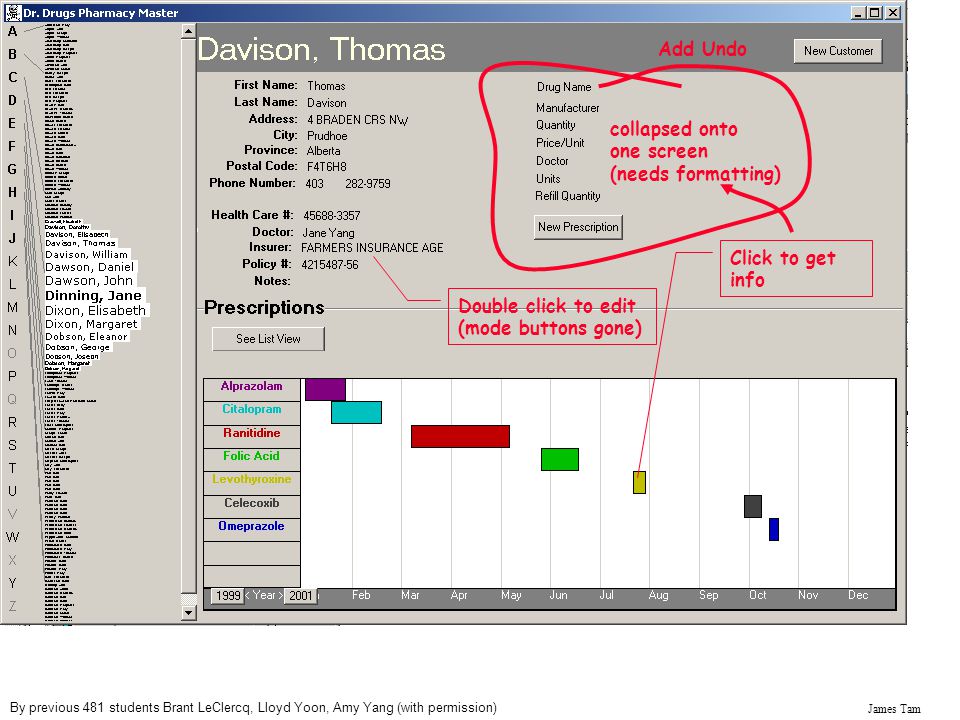Jump to letter S in the index
The height and width of the screenshot is (720, 960).
[12, 445]
